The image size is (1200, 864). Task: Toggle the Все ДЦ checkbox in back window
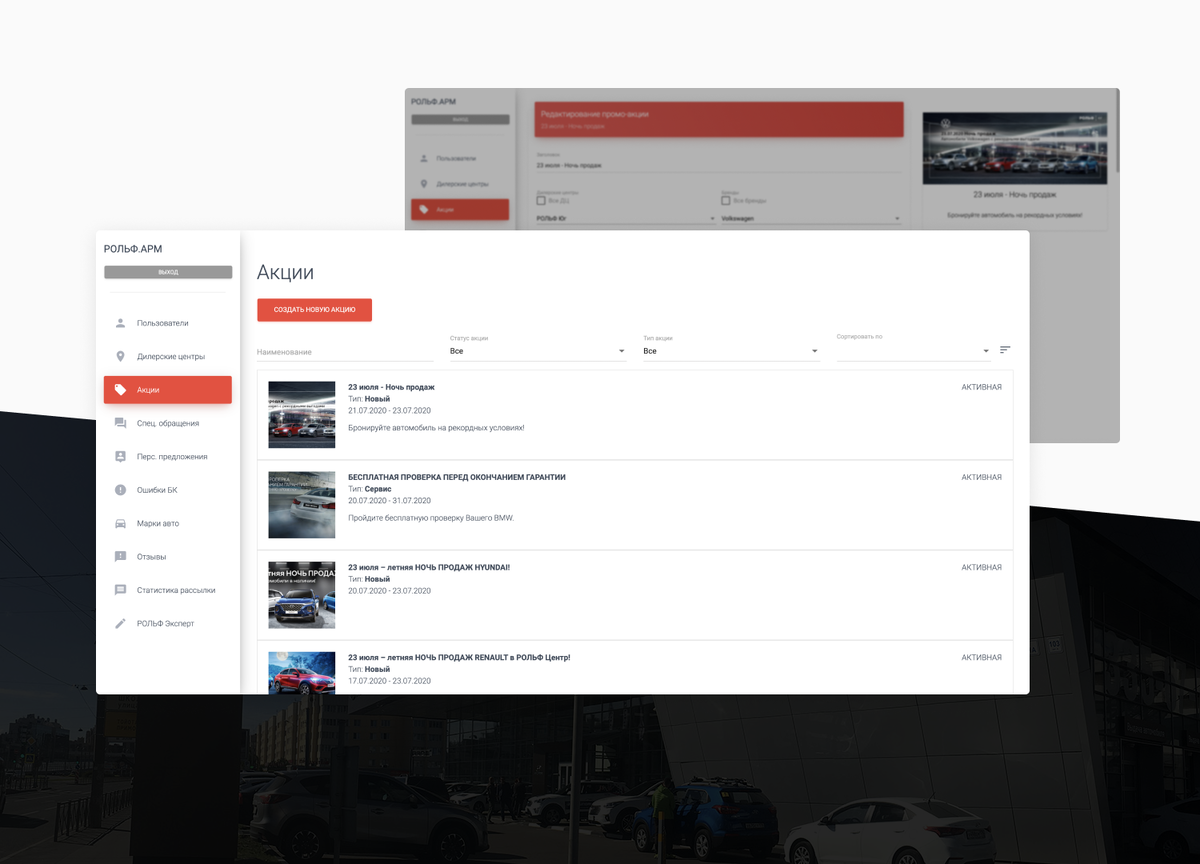[541, 200]
